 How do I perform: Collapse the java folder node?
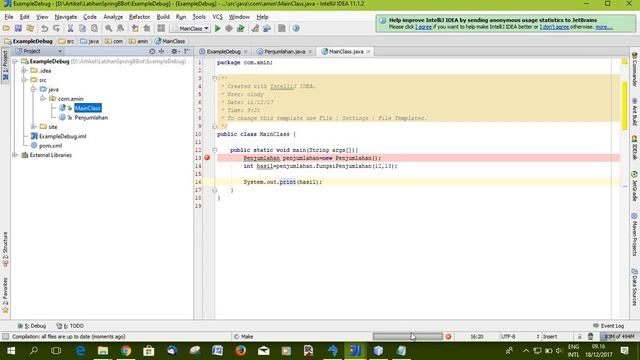click(33, 89)
